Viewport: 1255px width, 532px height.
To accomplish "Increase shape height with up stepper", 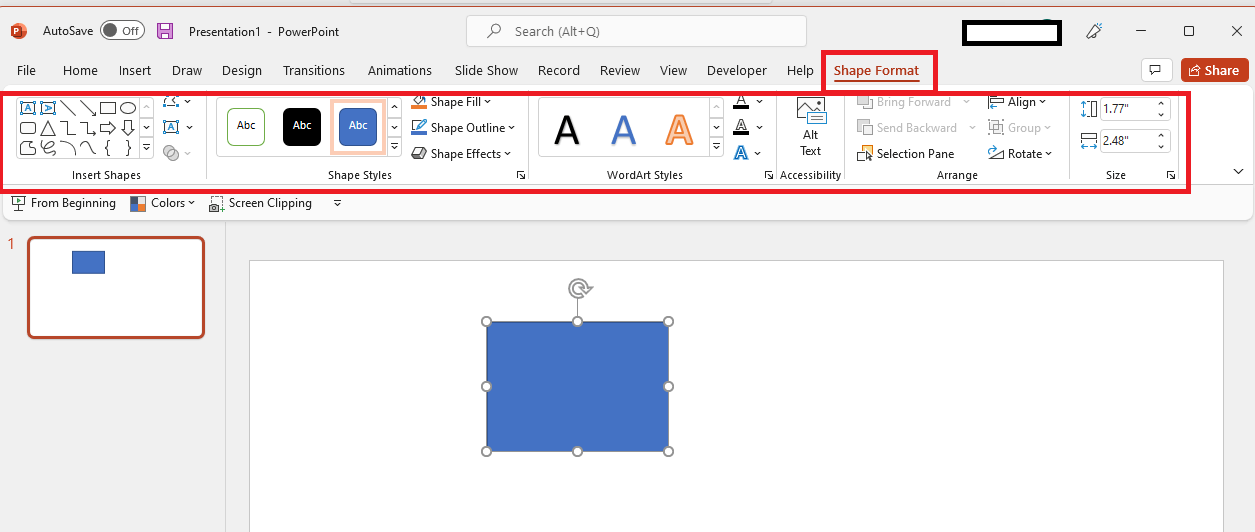I will pos(1161,103).
